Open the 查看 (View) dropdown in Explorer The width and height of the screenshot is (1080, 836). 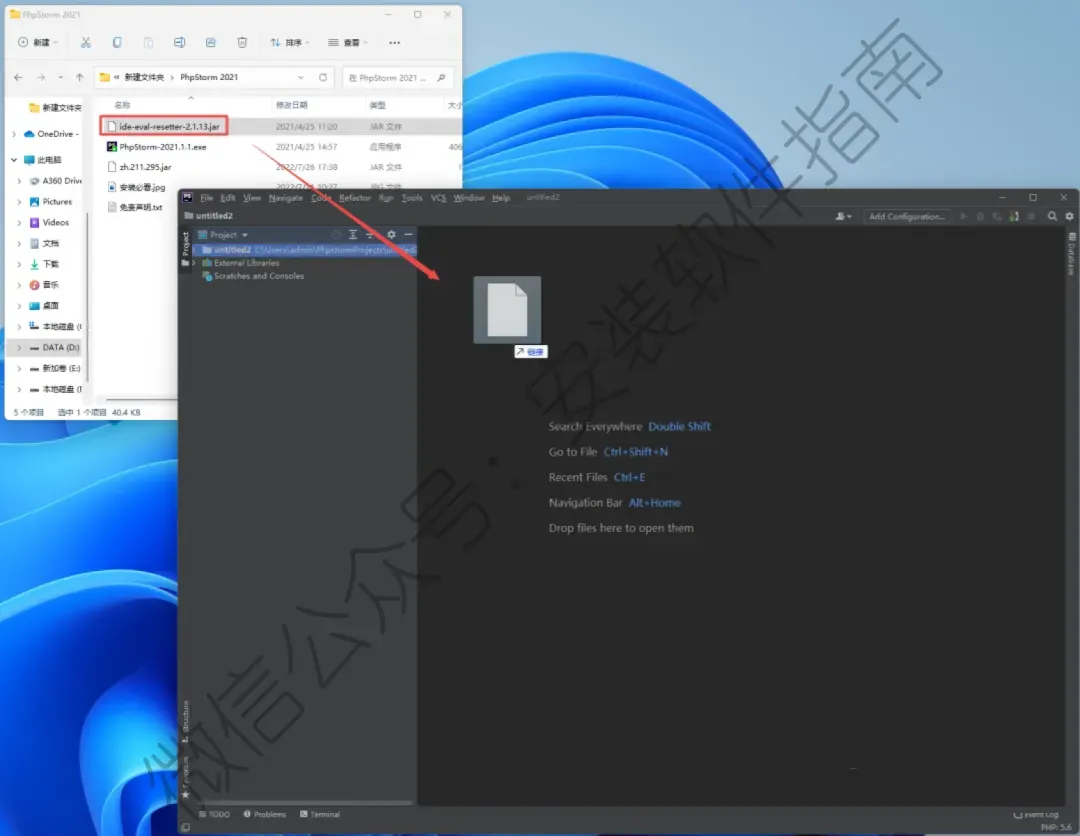point(348,43)
